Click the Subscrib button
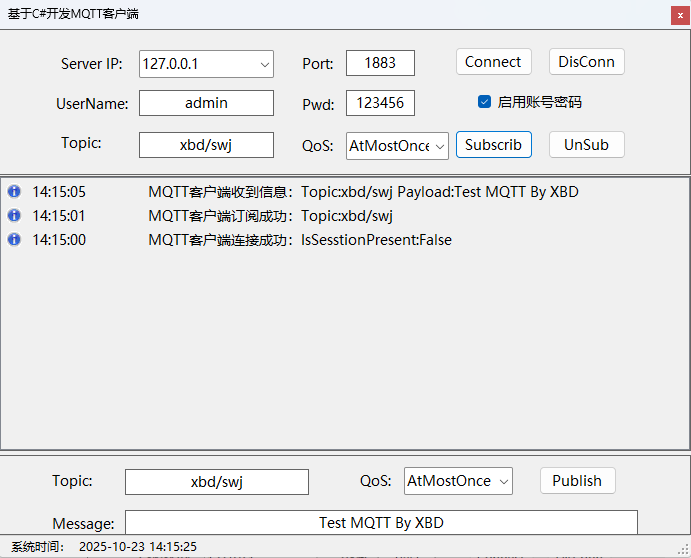This screenshot has width=691, height=558. coord(493,145)
